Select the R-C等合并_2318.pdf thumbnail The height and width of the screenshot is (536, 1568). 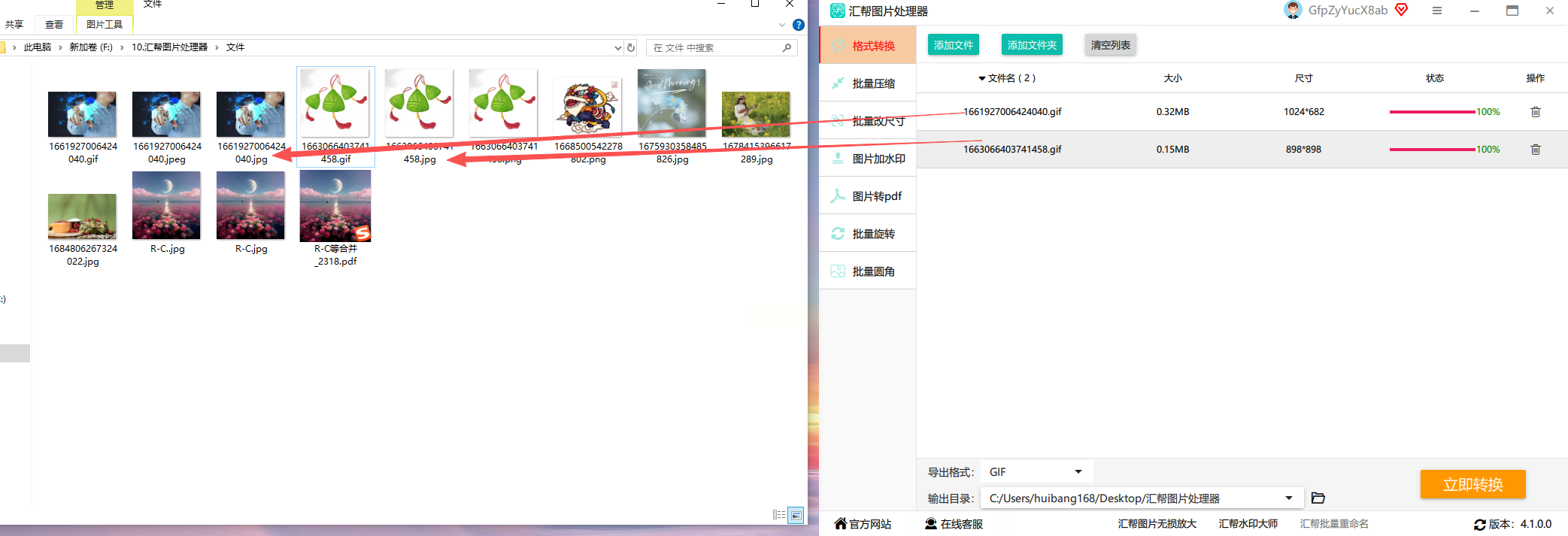335,206
